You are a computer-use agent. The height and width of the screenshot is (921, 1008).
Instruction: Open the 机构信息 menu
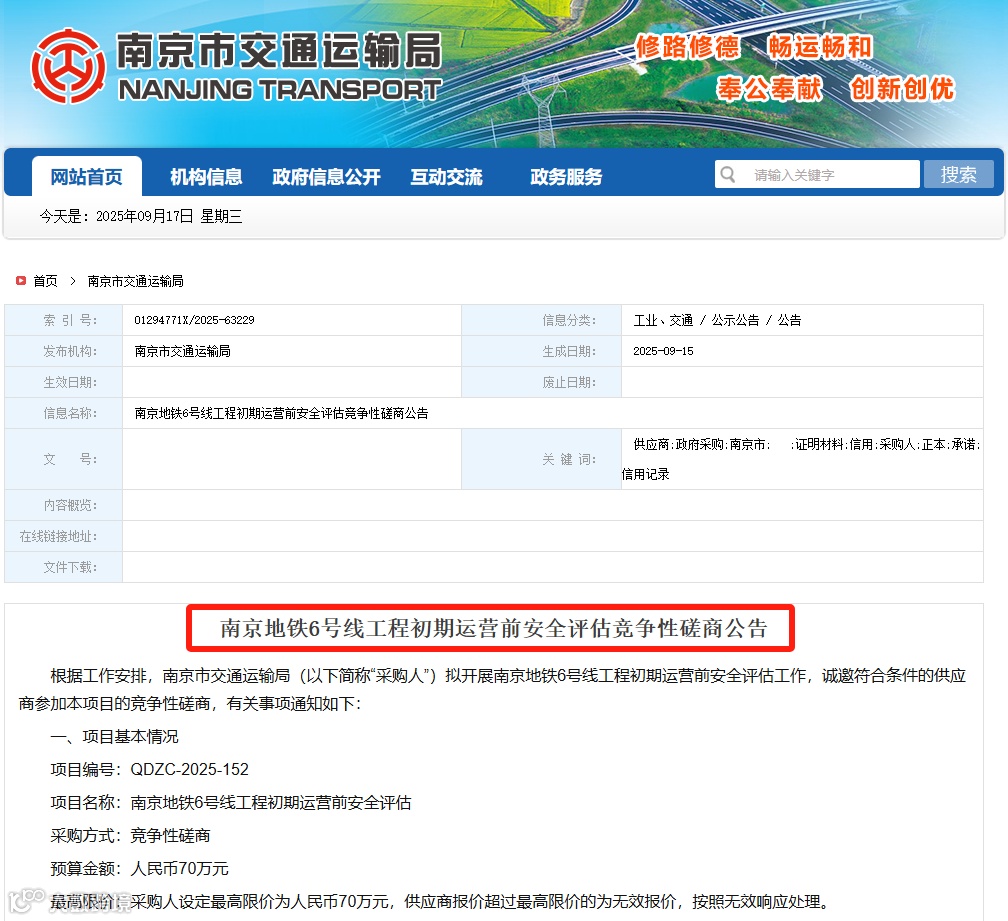pyautogui.click(x=206, y=176)
